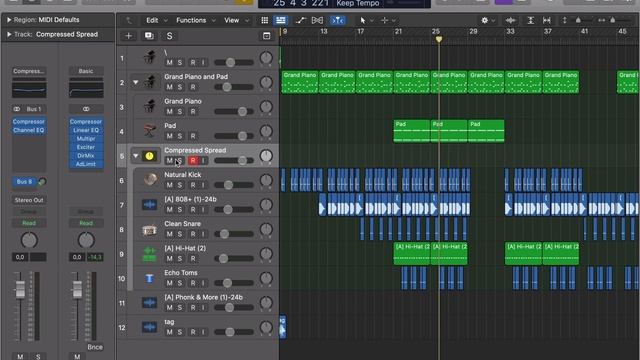Click the Keep Tempo display menu
Image resolution: width=640 pixels, height=360 pixels.
tap(358, 3)
